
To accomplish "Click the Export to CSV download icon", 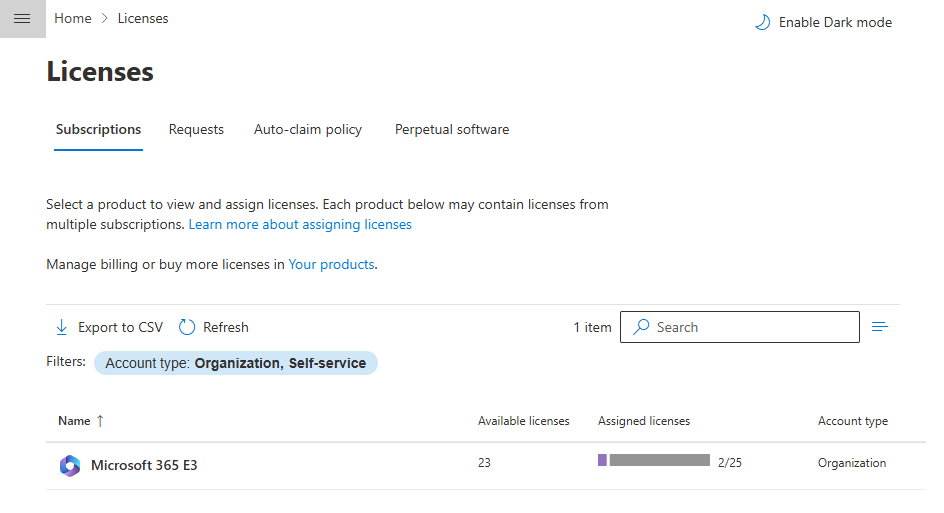I will pos(61,327).
